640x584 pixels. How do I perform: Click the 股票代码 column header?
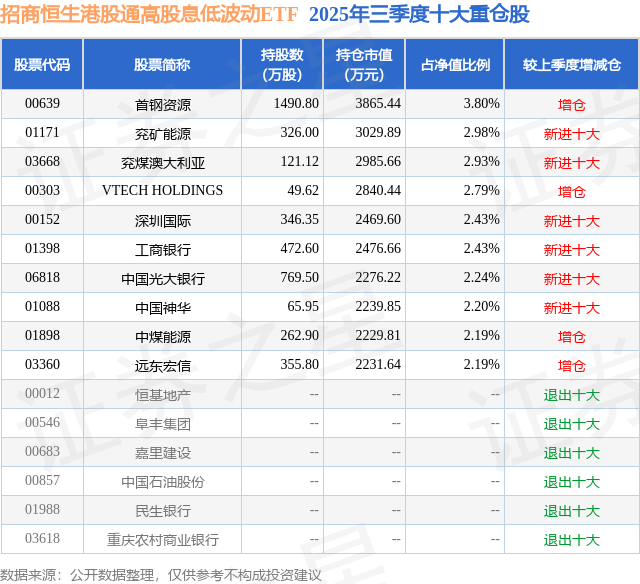click(42, 64)
